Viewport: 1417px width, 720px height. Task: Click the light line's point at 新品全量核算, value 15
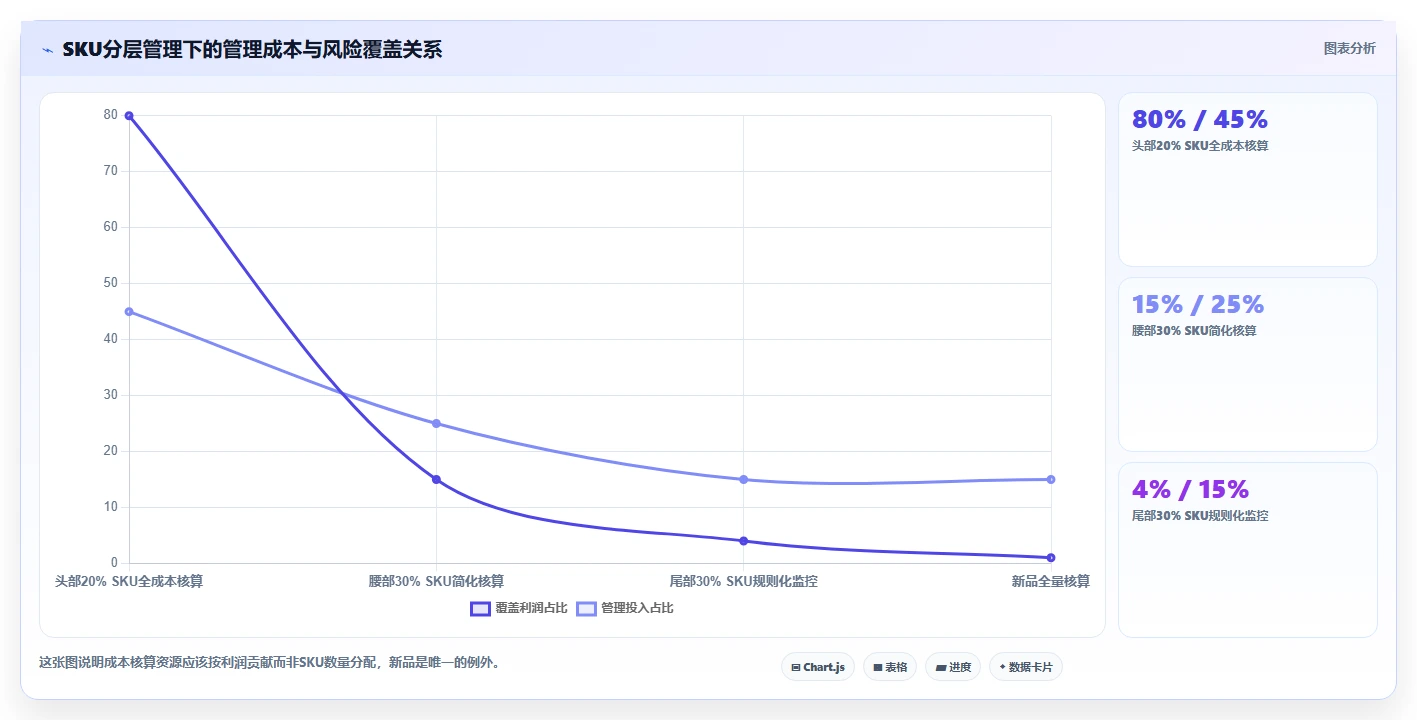click(1051, 480)
